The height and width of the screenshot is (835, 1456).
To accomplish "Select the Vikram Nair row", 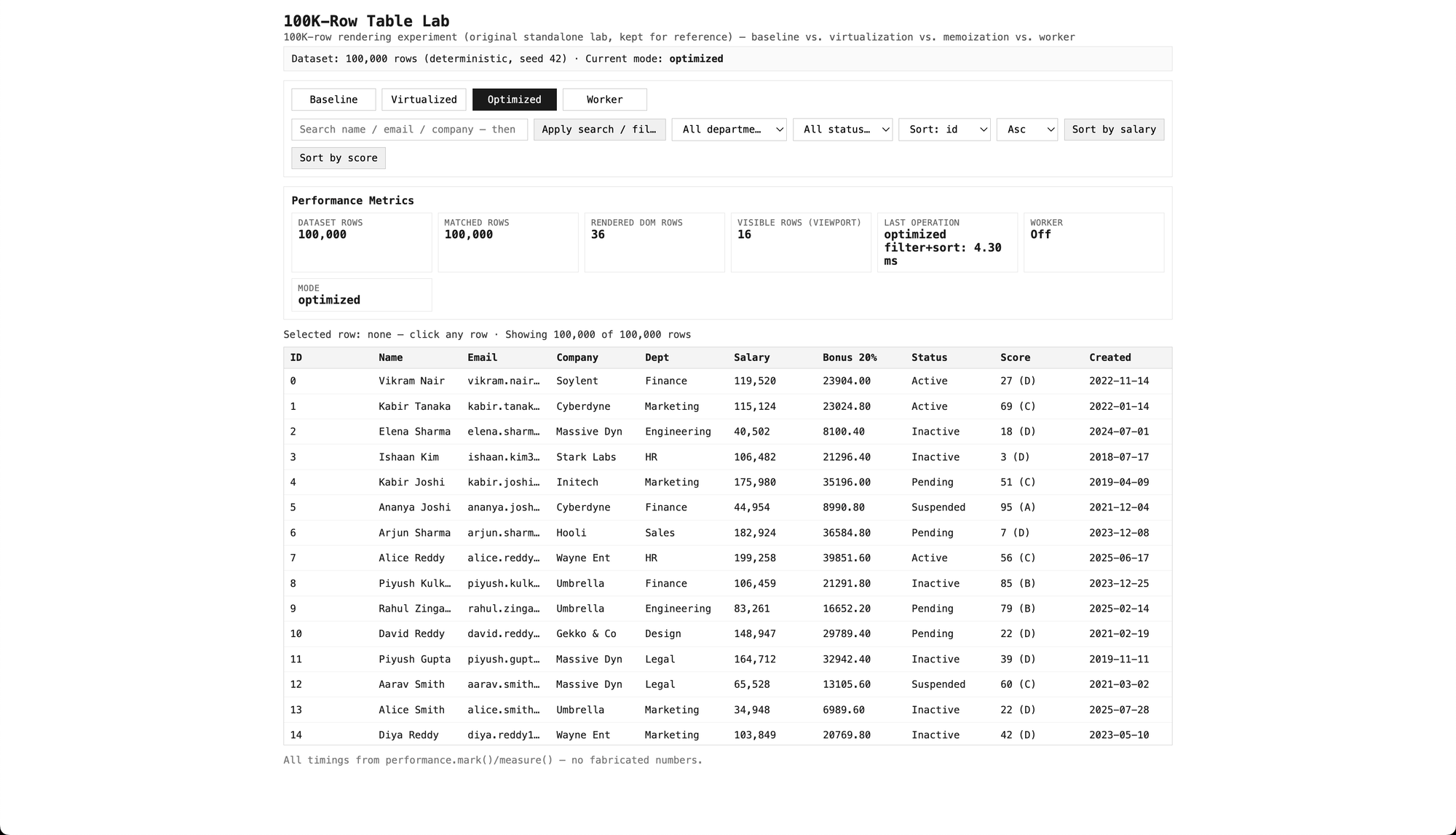I will click(728, 381).
